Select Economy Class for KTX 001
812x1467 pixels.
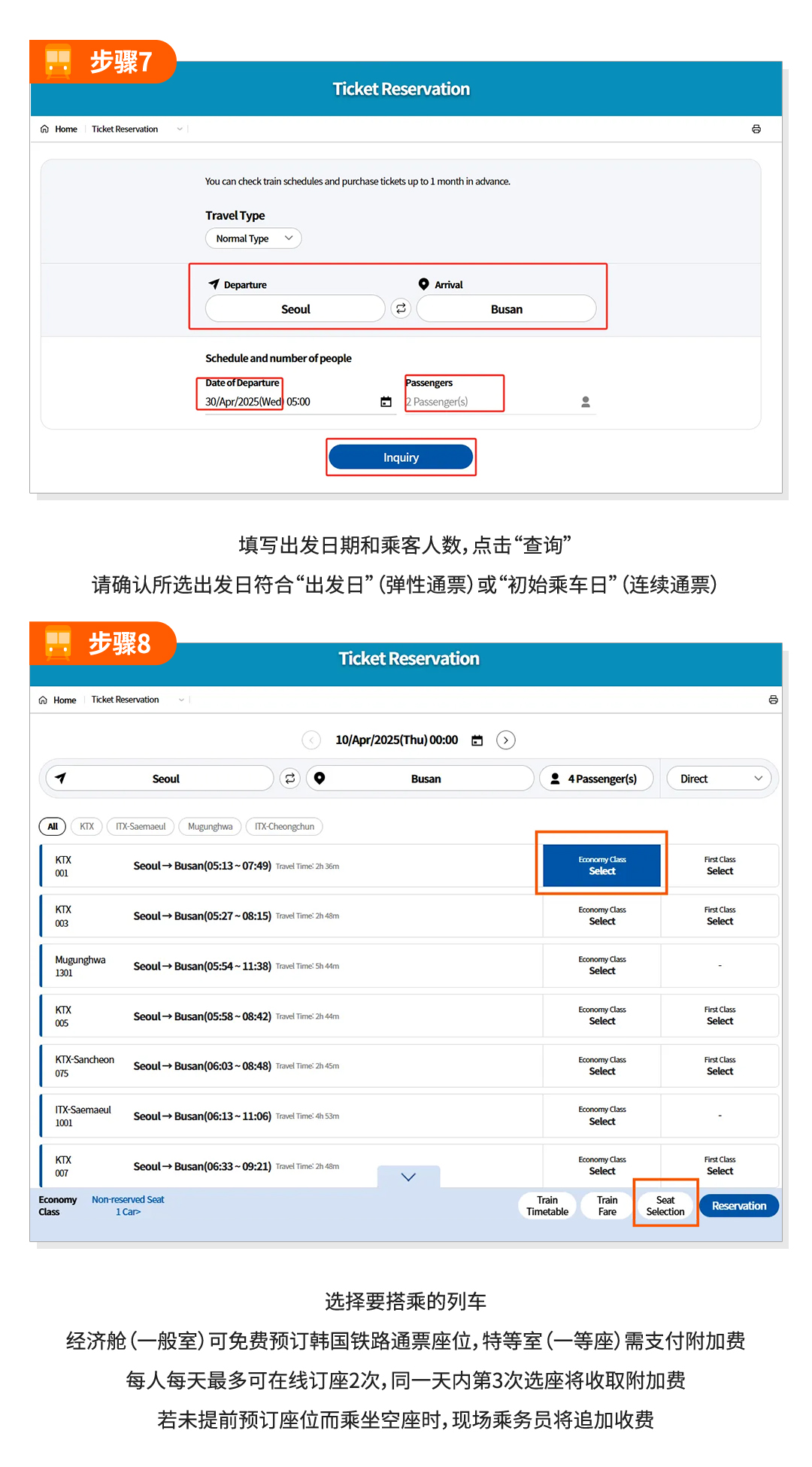[601, 865]
